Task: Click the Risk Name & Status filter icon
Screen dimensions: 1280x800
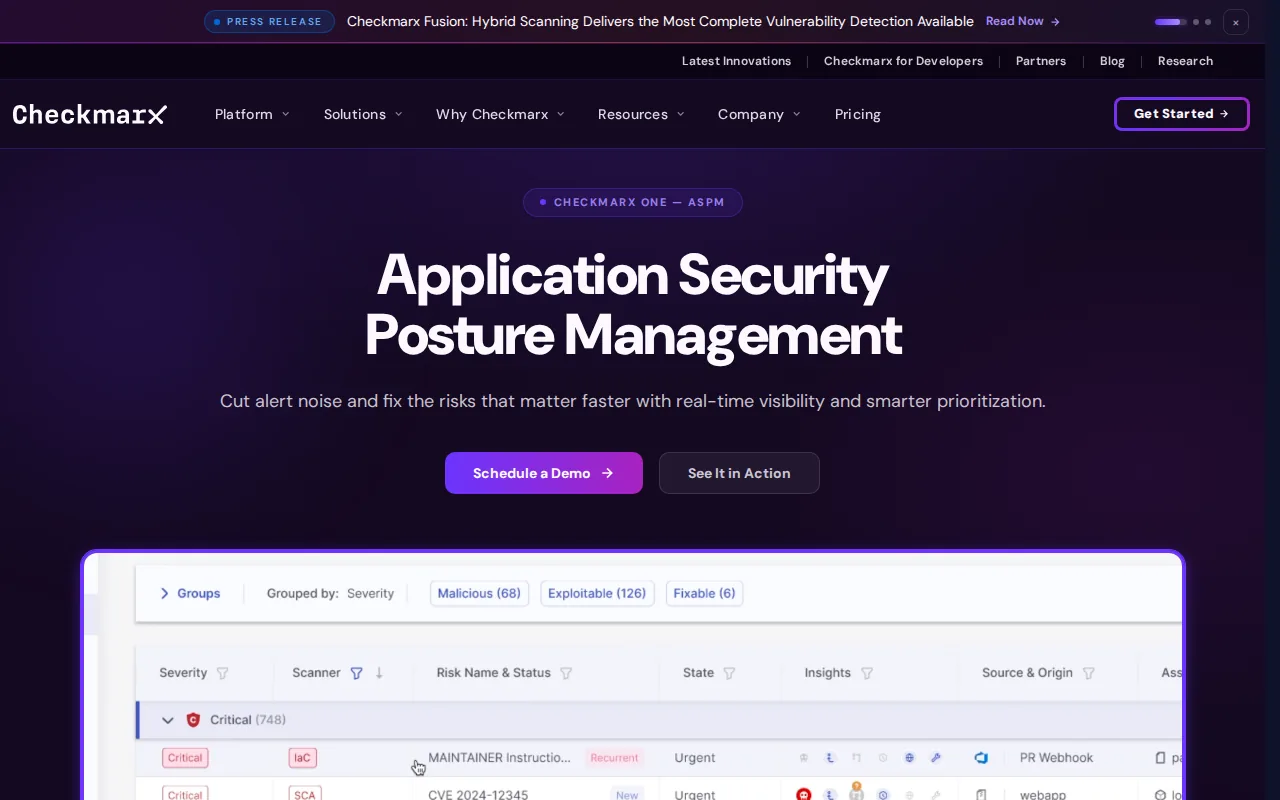Action: pyautogui.click(x=566, y=673)
